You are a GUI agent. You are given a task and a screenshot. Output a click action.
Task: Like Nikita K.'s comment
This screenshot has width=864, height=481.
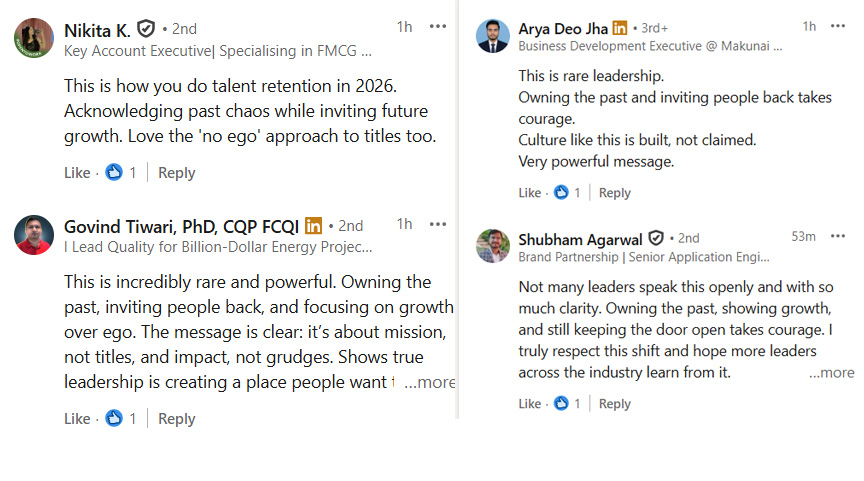(77, 173)
